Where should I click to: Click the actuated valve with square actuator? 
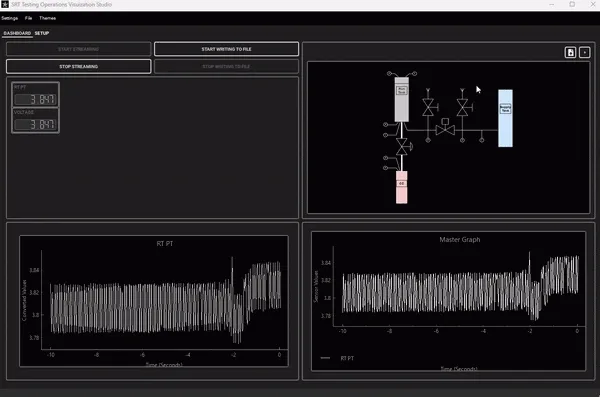click(x=445, y=127)
